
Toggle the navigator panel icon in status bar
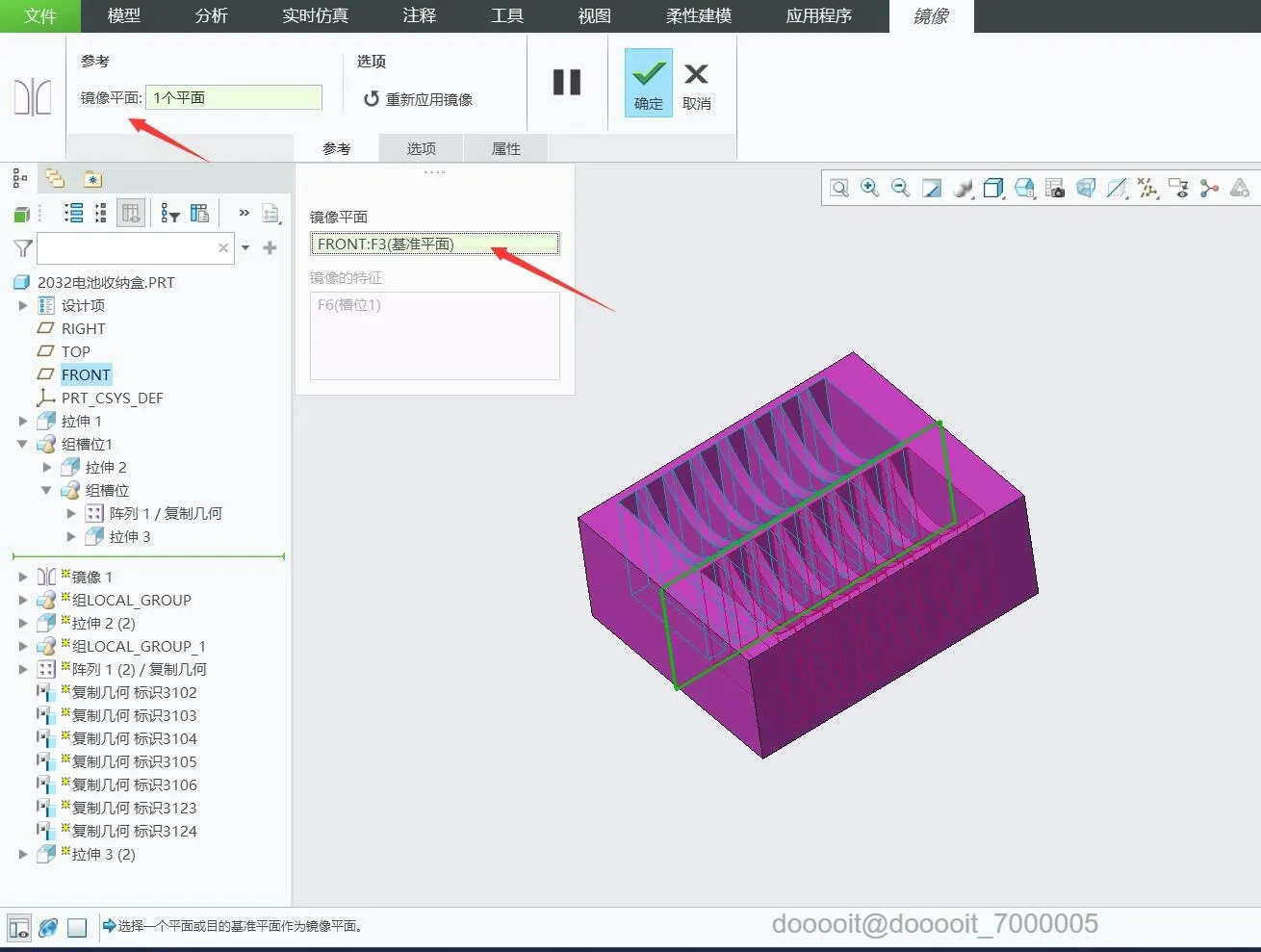coord(18,927)
